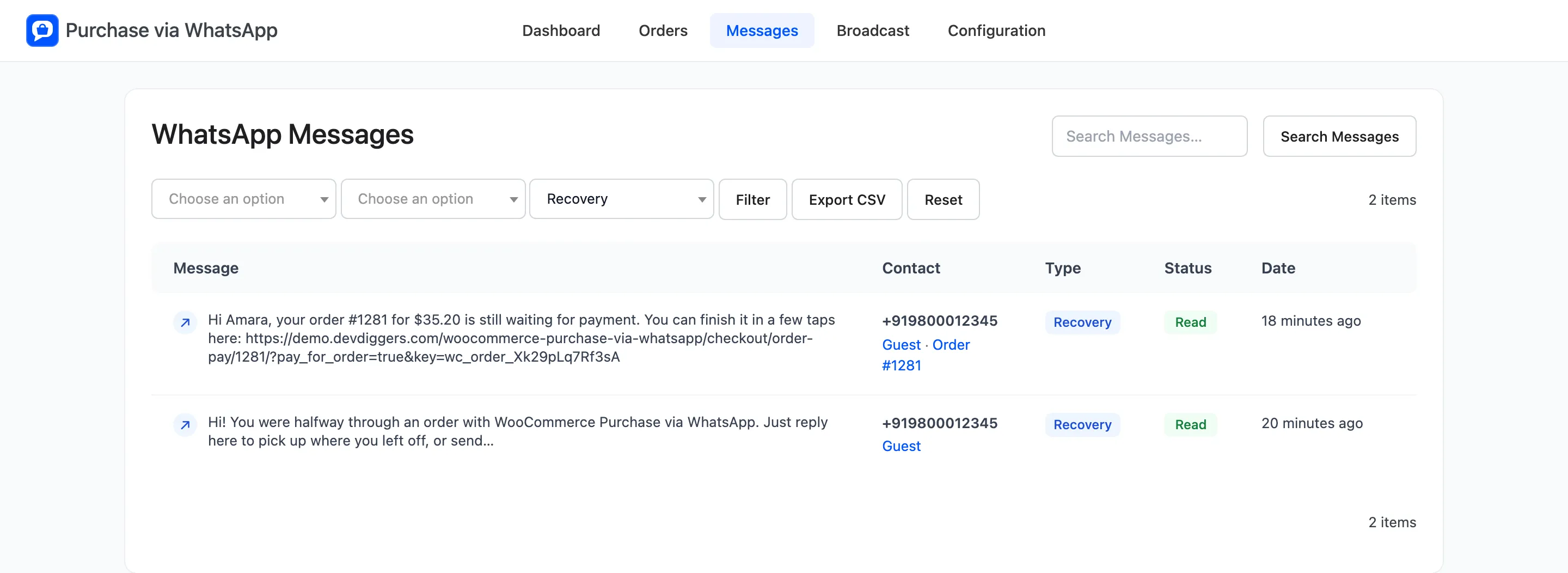The width and height of the screenshot is (1568, 573).
Task: Reset the filters with Reset button
Action: click(x=943, y=200)
